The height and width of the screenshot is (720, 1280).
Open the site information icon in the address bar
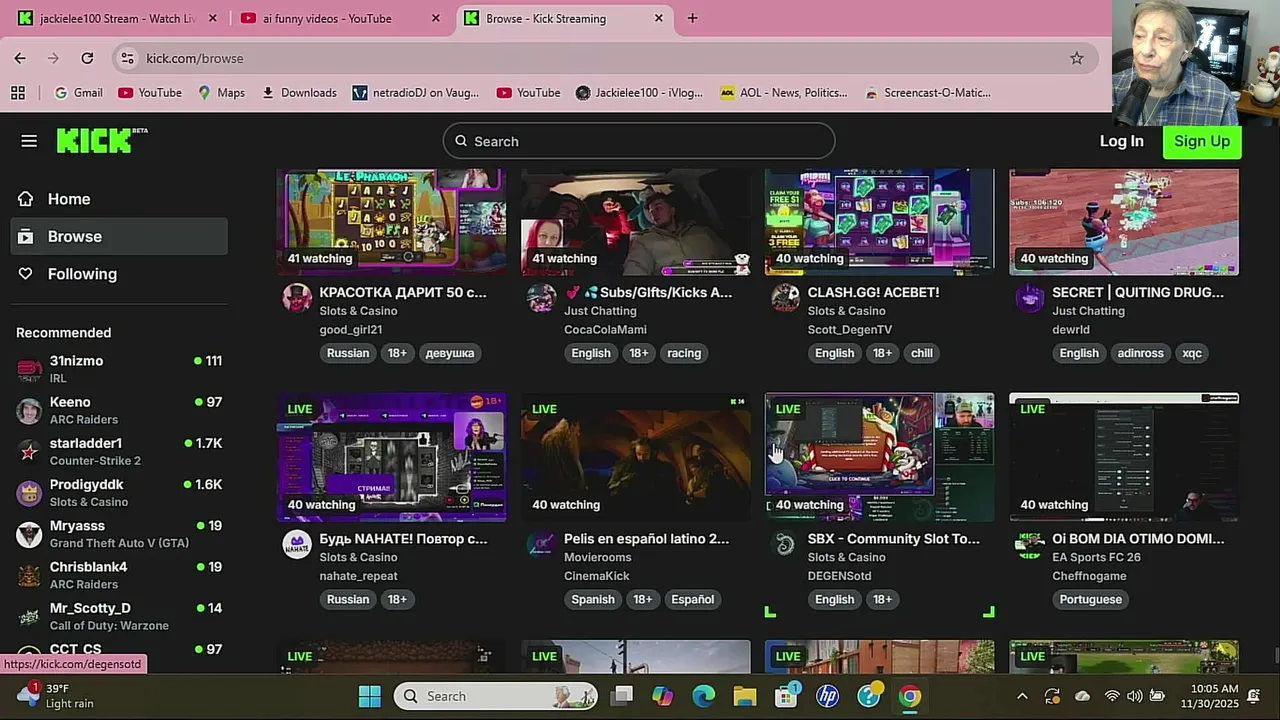point(127,58)
